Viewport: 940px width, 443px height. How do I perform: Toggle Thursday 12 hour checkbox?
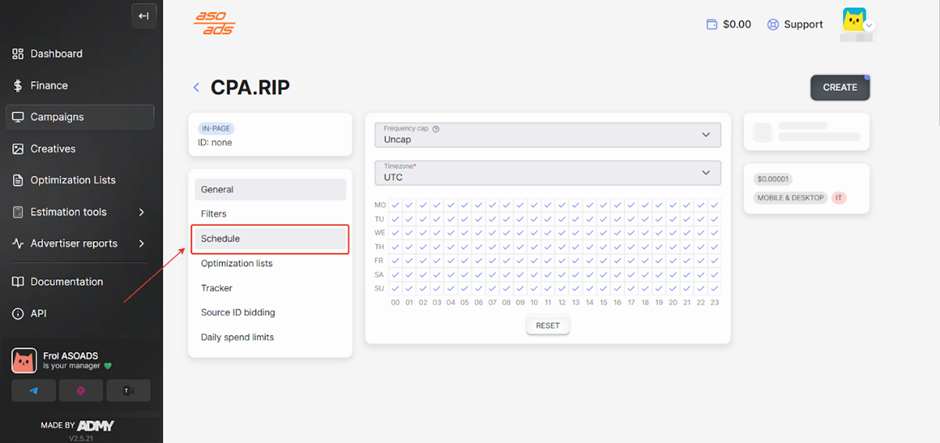pyautogui.click(x=562, y=246)
